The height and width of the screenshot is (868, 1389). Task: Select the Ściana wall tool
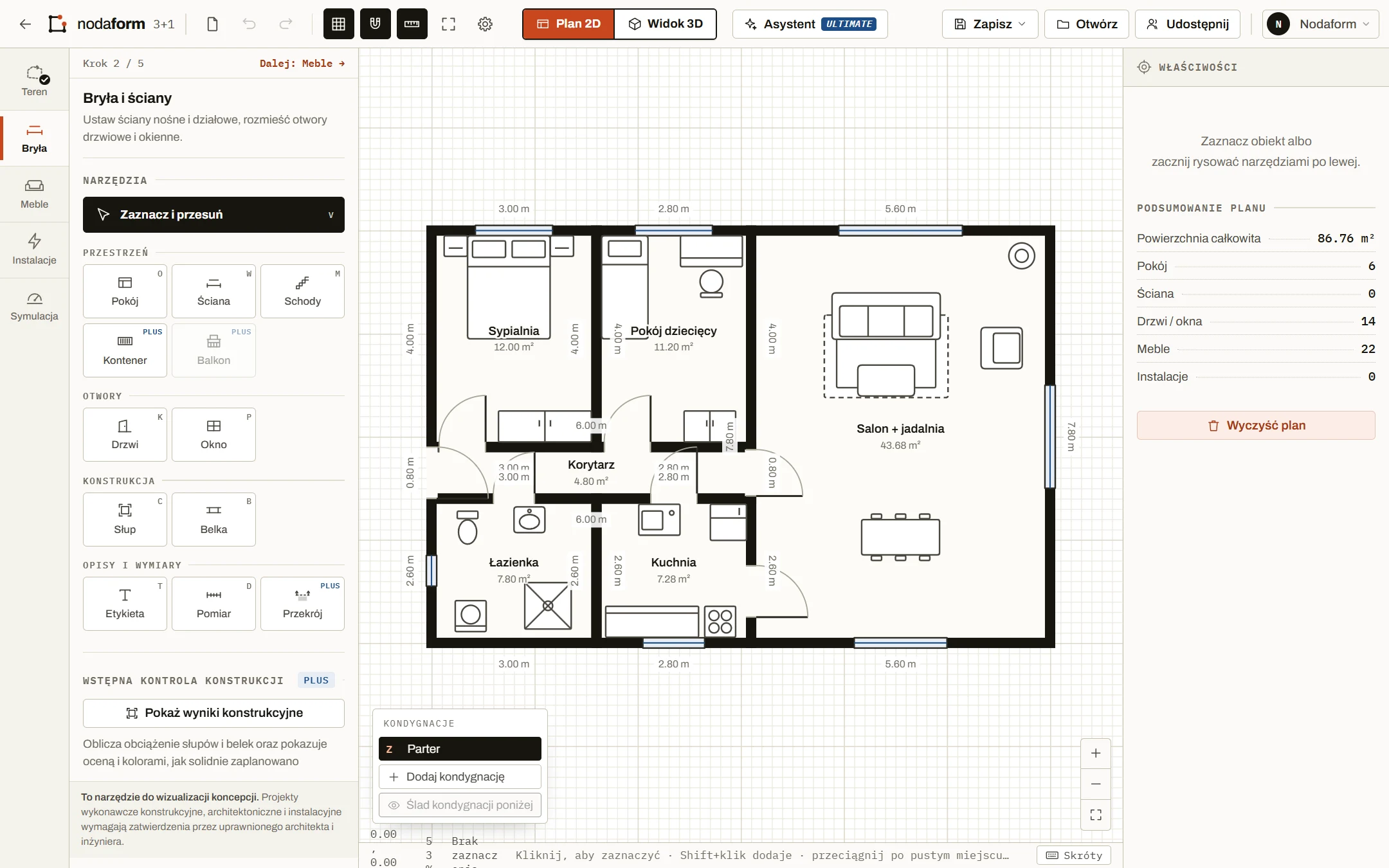pos(213,291)
